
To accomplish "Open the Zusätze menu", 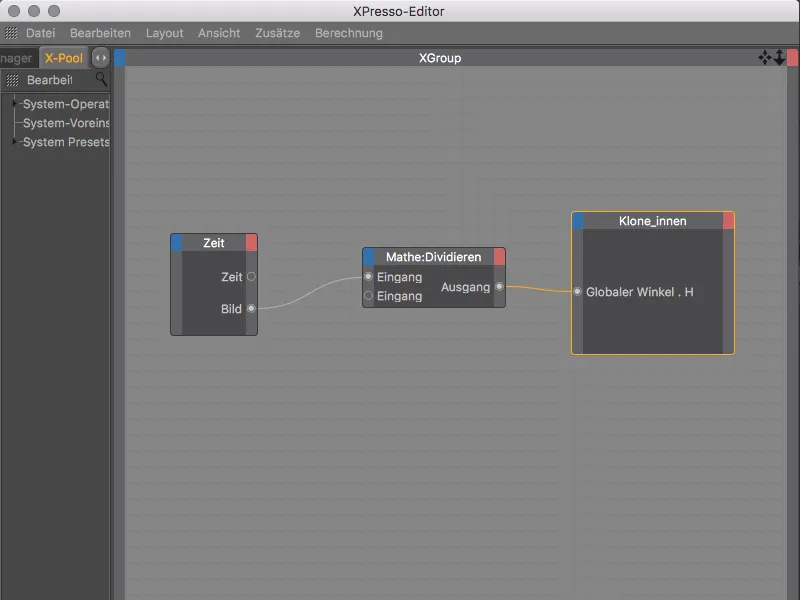I will pyautogui.click(x=278, y=33).
